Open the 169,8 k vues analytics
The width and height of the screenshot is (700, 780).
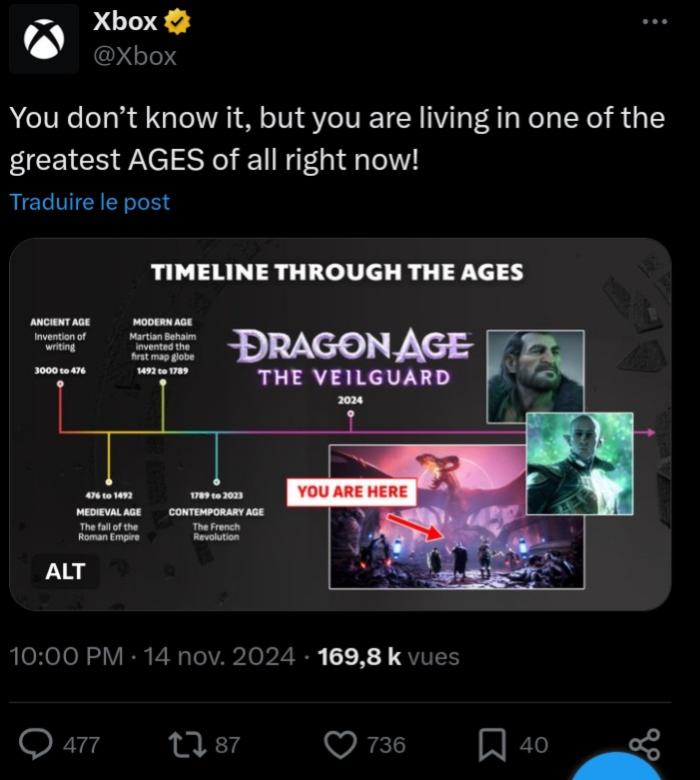(x=388, y=657)
